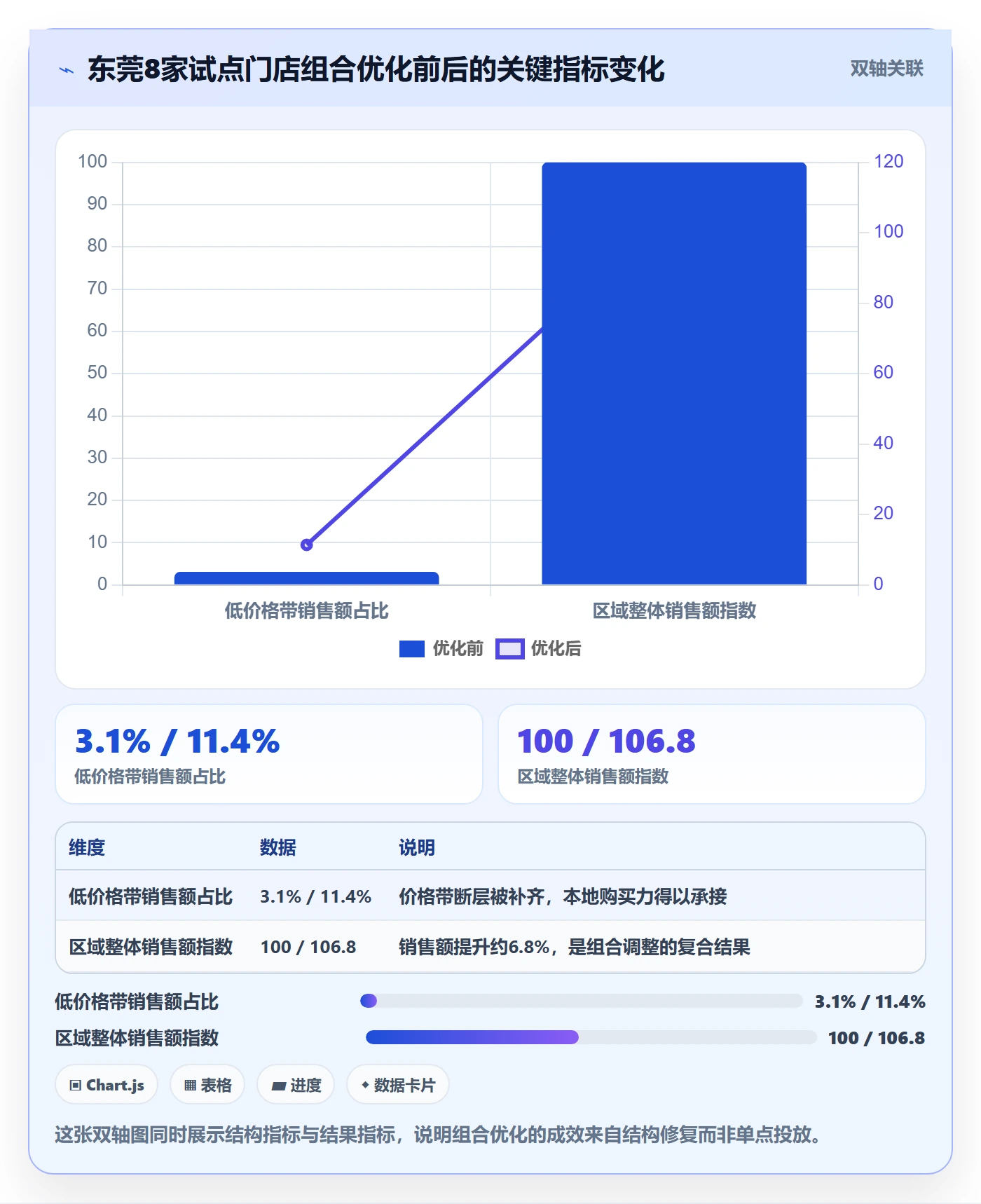981x1204 pixels.
Task: Click x-axis label 区域整体销售额指数
Action: (674, 610)
